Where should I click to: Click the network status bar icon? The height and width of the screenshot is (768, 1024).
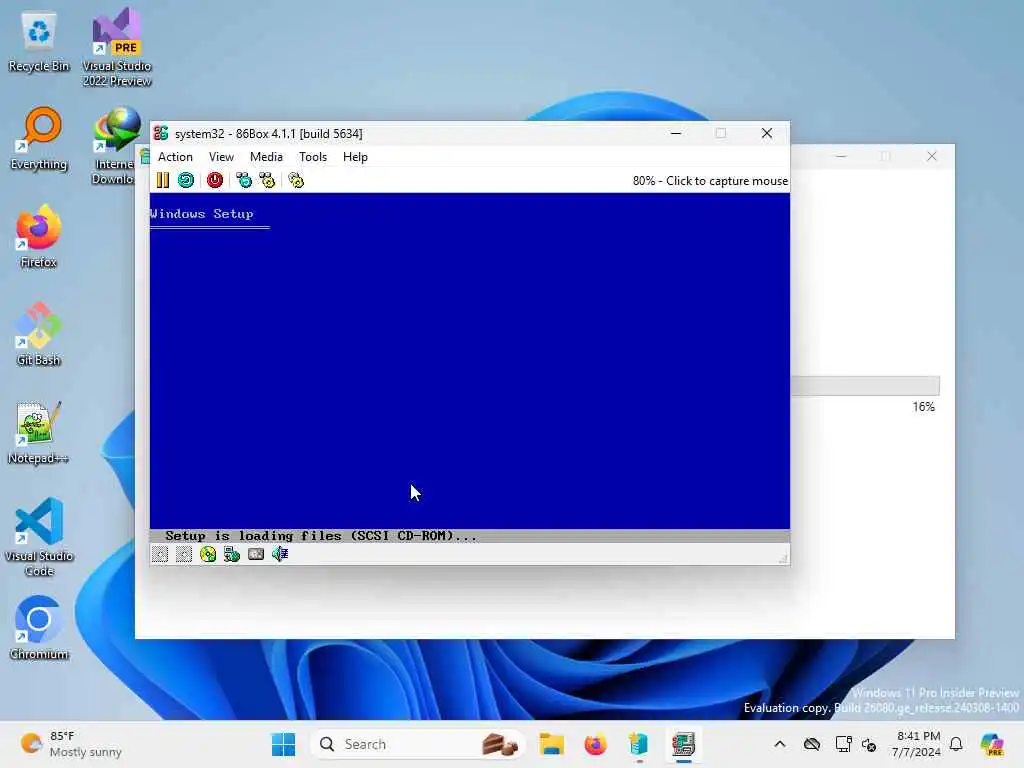[232, 554]
